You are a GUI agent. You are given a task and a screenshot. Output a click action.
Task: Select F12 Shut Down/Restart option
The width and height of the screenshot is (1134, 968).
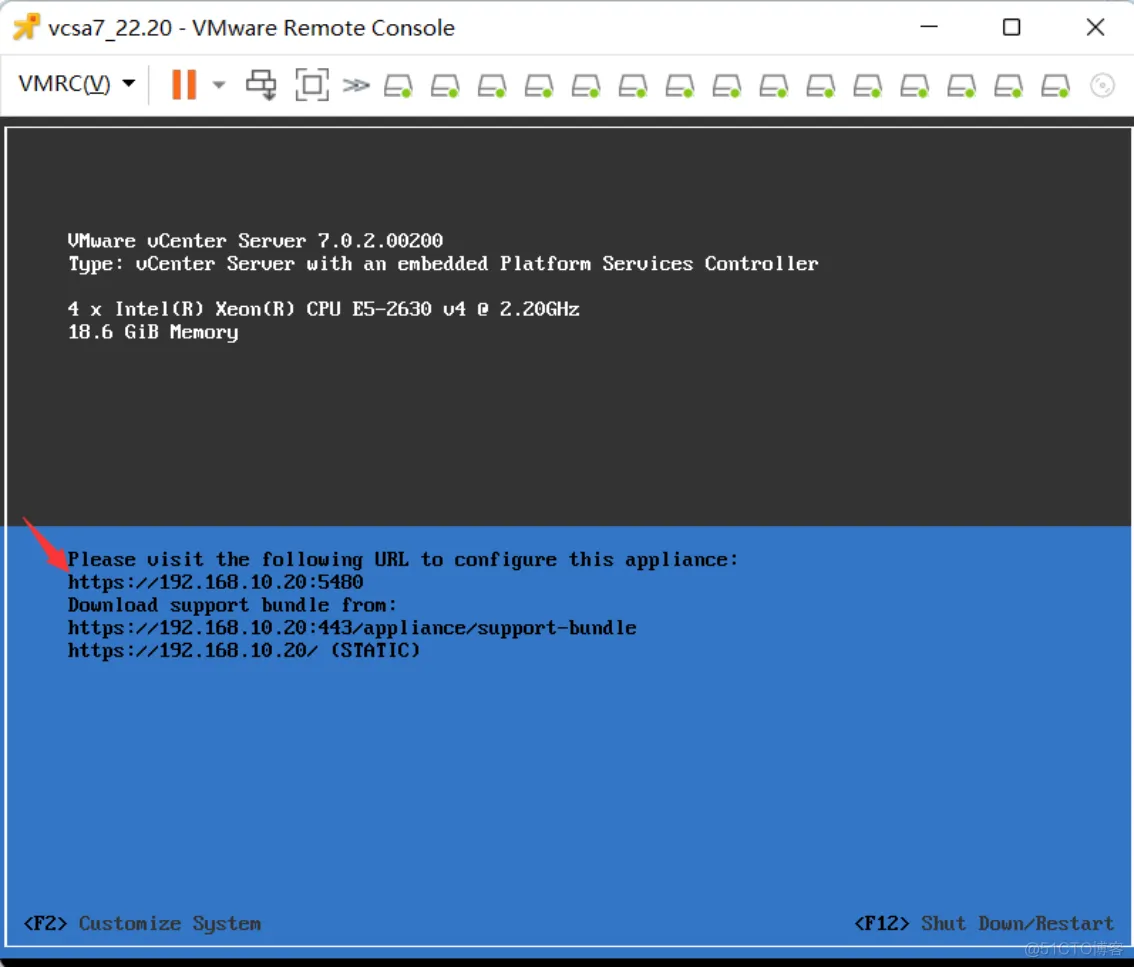984,924
